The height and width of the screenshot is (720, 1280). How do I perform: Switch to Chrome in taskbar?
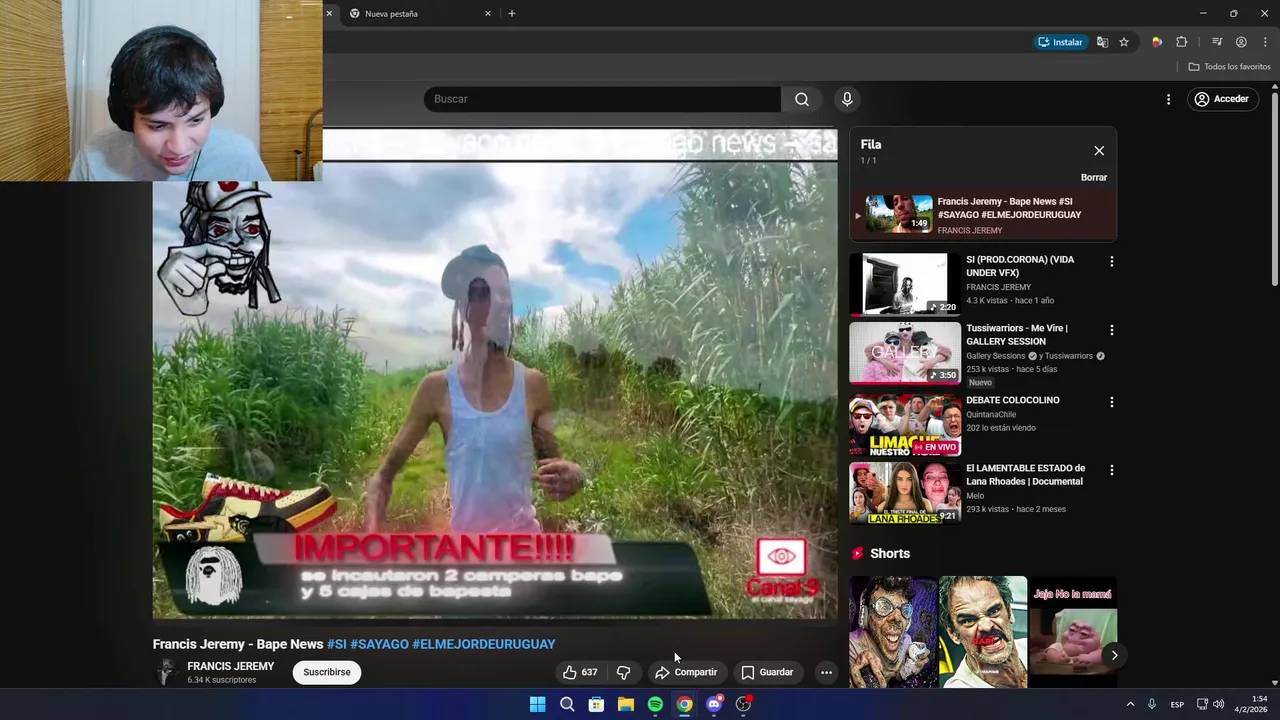(684, 704)
